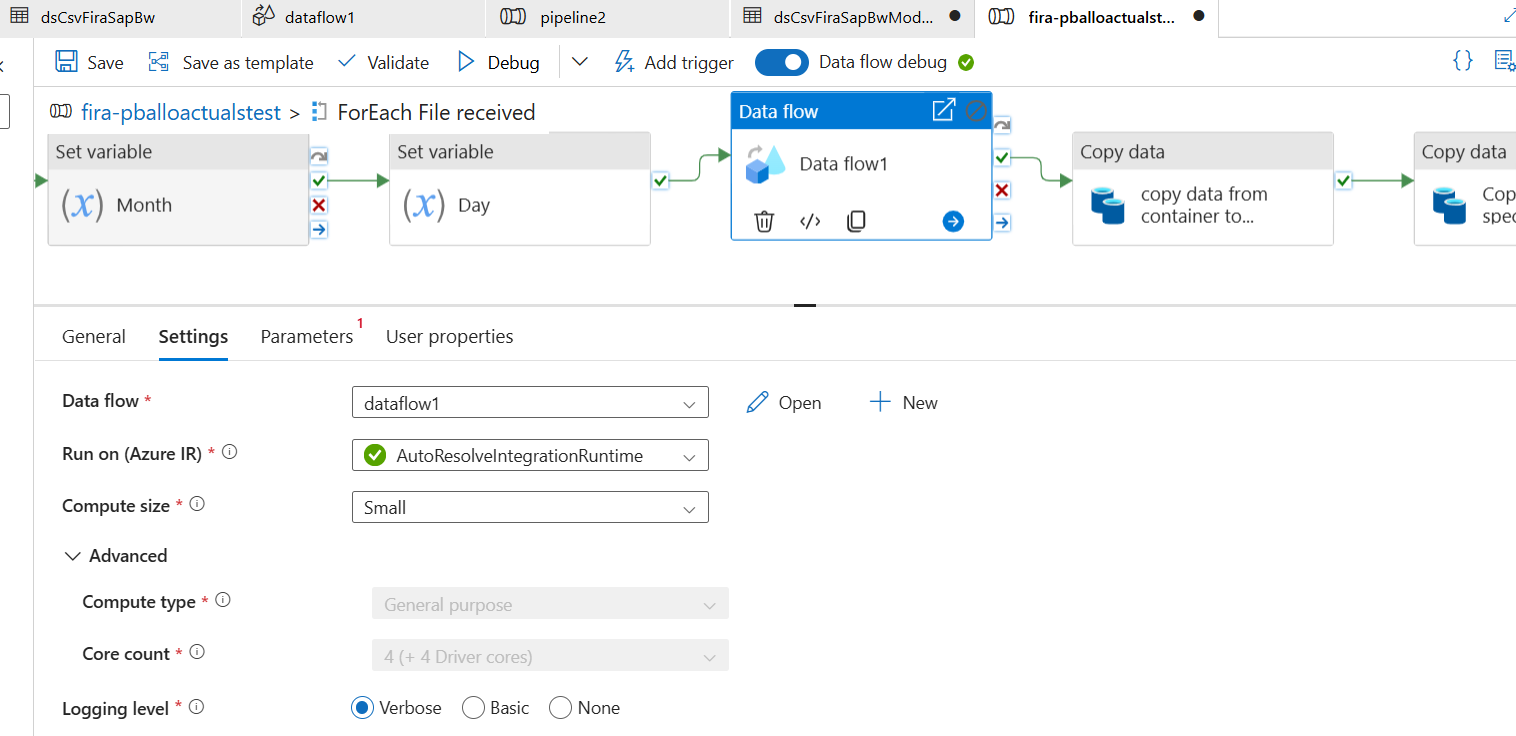Click Data flow success green check connector

pos(1002,158)
